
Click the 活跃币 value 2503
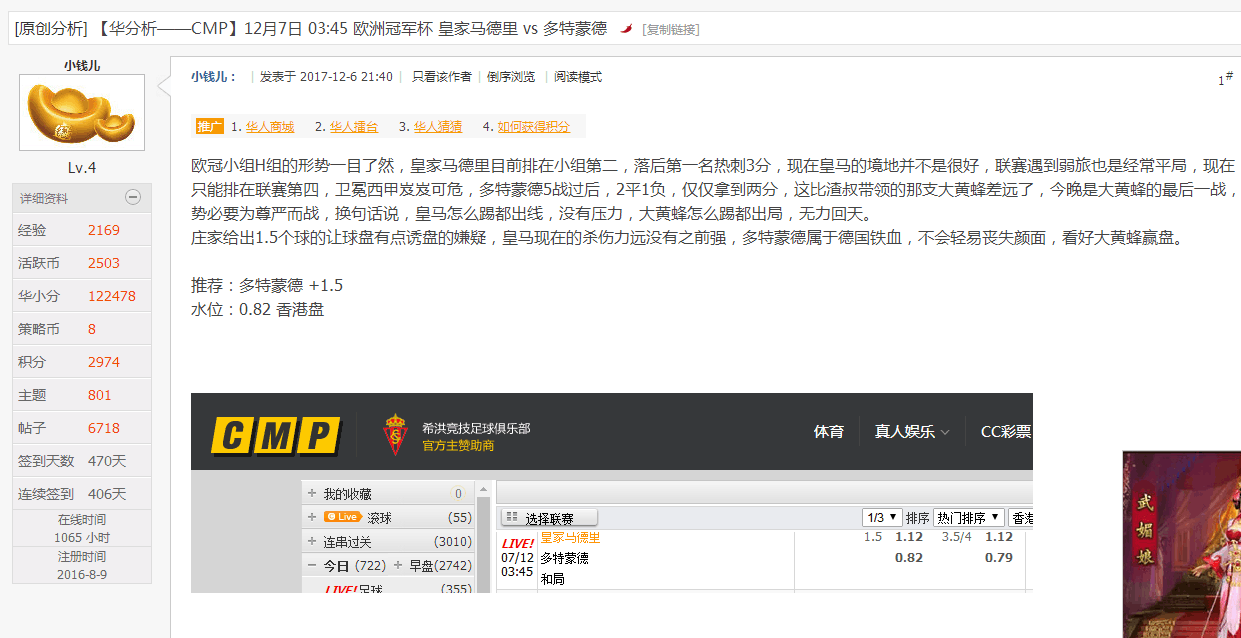tap(104, 263)
